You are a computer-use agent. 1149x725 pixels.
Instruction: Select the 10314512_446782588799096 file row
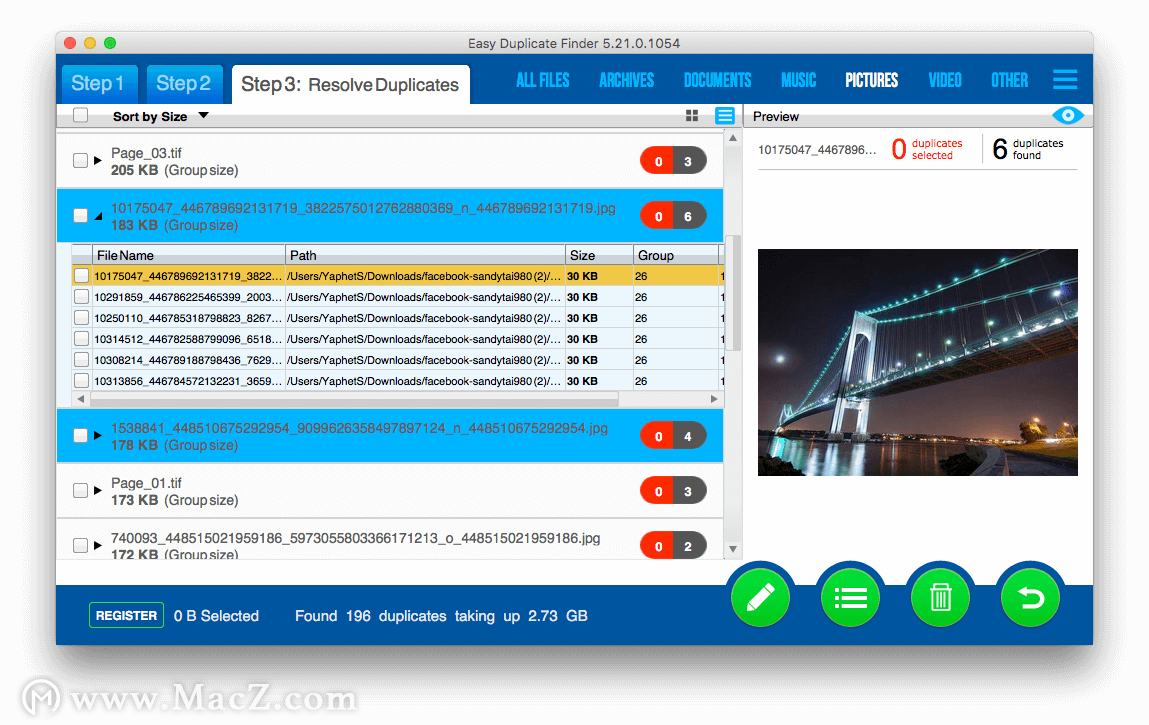[396, 339]
